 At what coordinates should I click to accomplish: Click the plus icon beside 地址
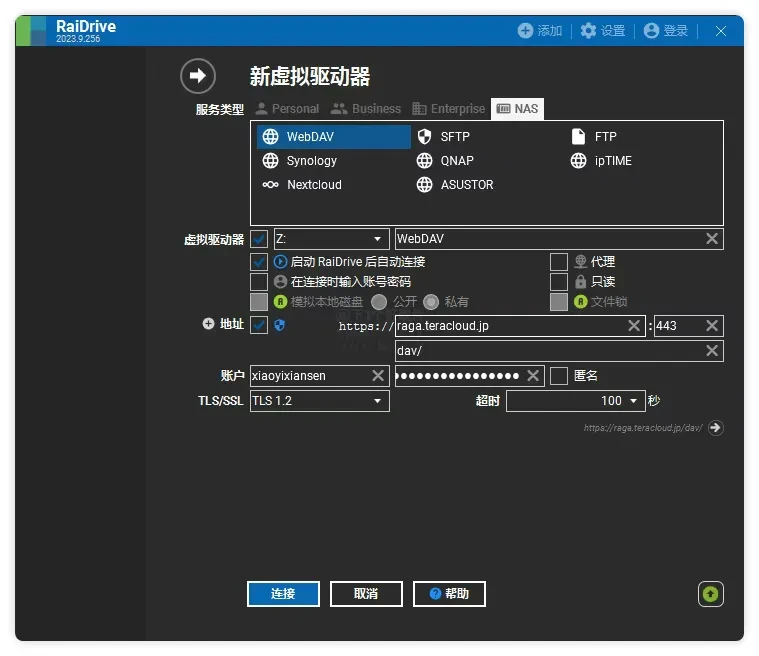208,324
